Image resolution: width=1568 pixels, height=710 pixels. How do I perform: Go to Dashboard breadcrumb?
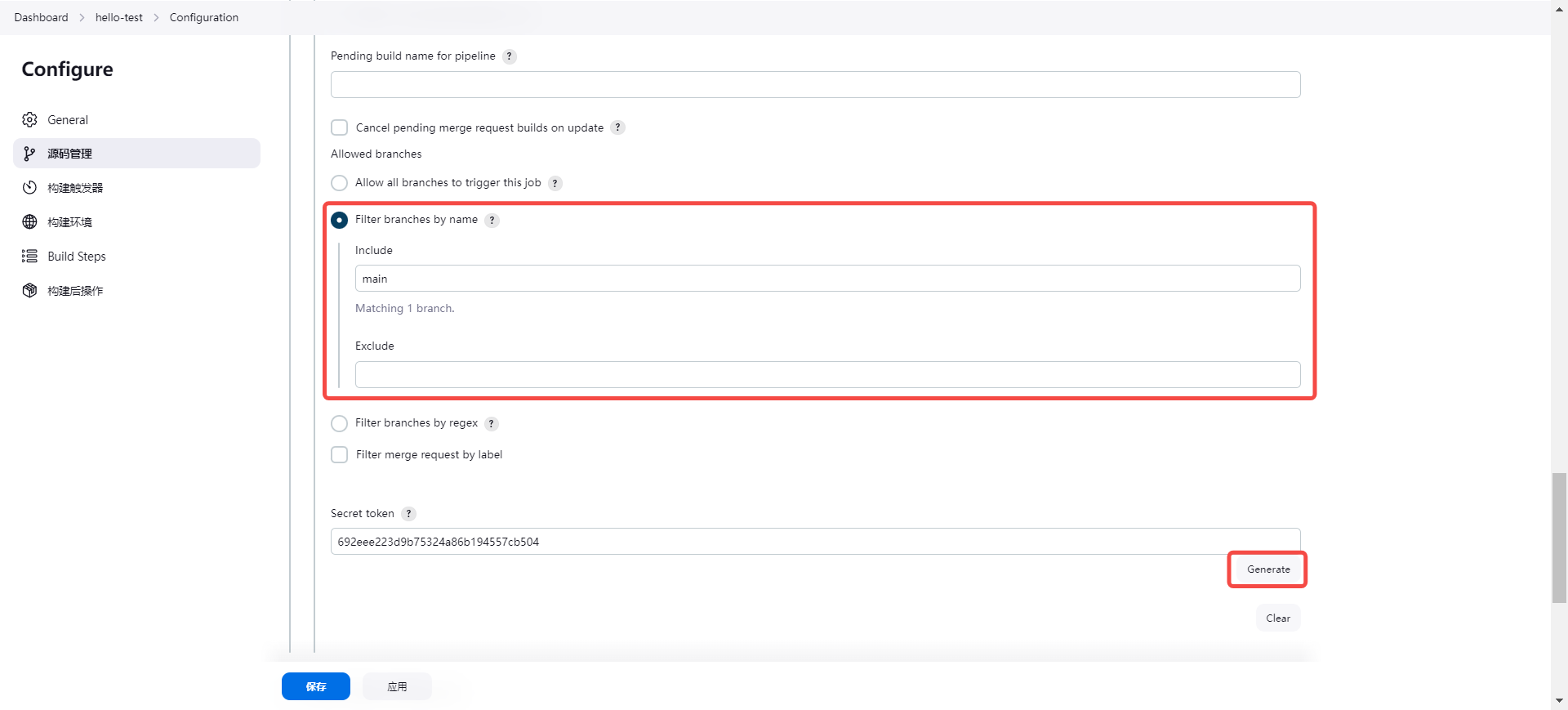click(x=41, y=17)
